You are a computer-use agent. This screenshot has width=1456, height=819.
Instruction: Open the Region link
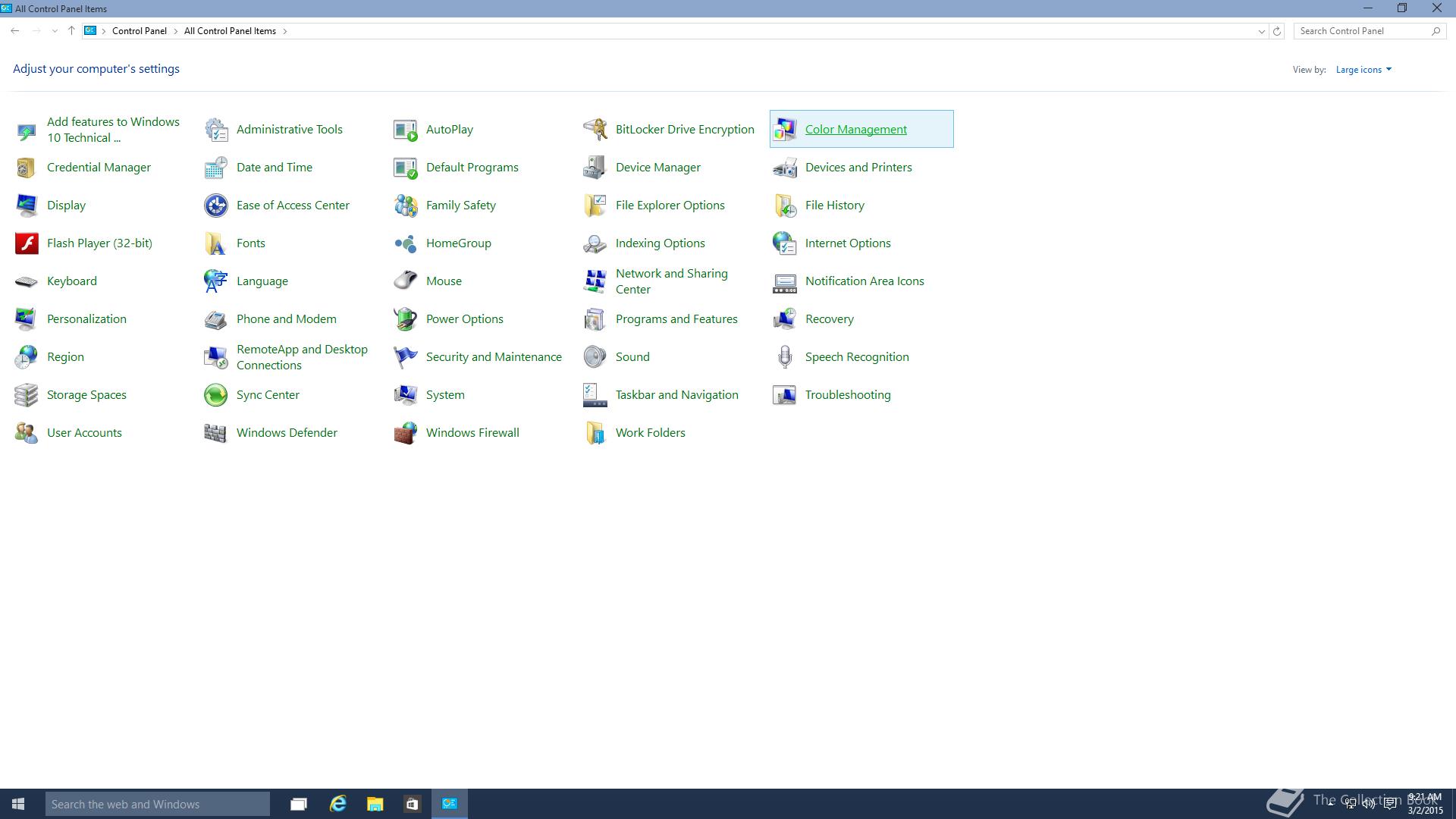[x=65, y=357]
